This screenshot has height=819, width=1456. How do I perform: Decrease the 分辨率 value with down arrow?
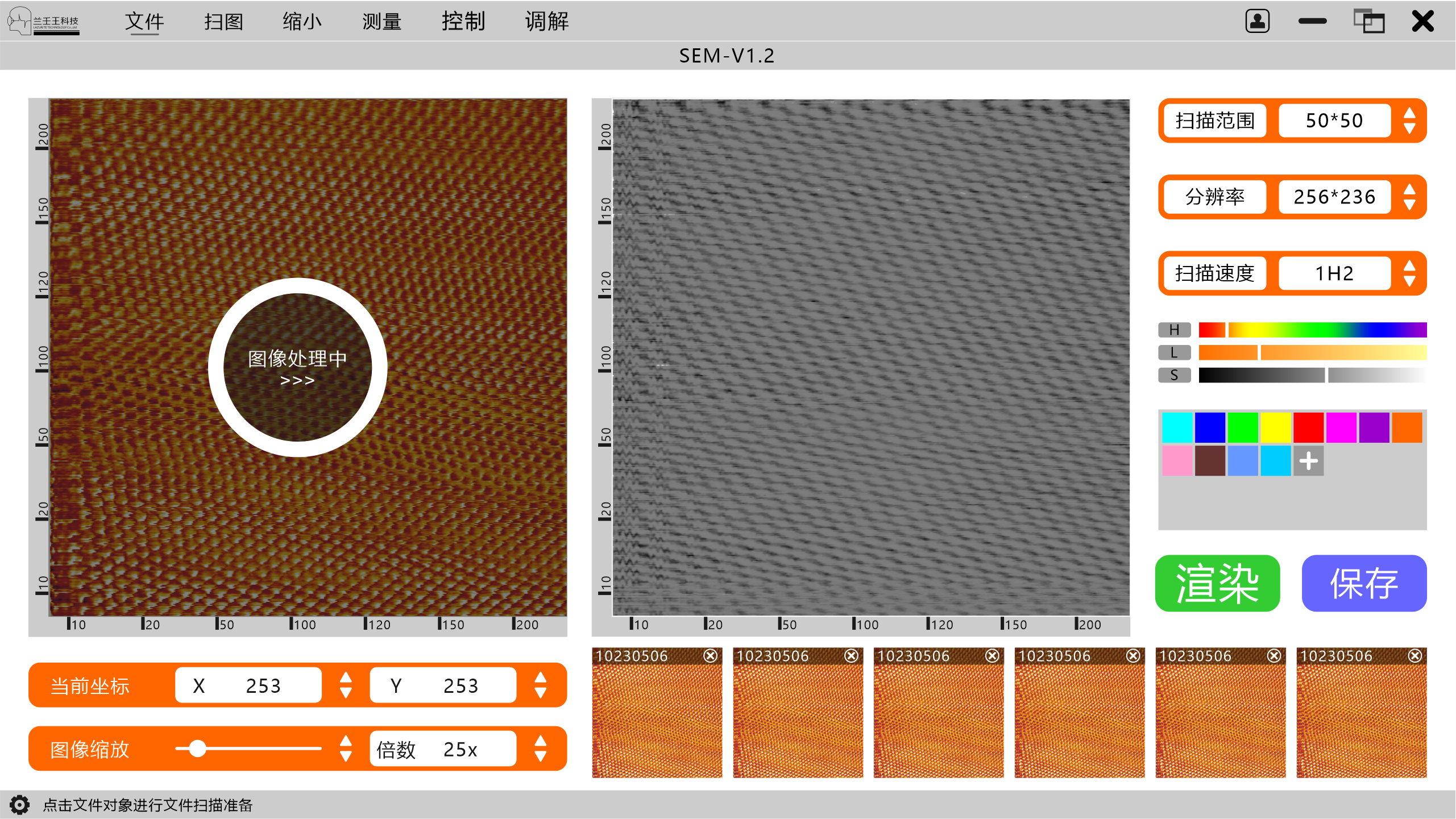pyautogui.click(x=1409, y=206)
